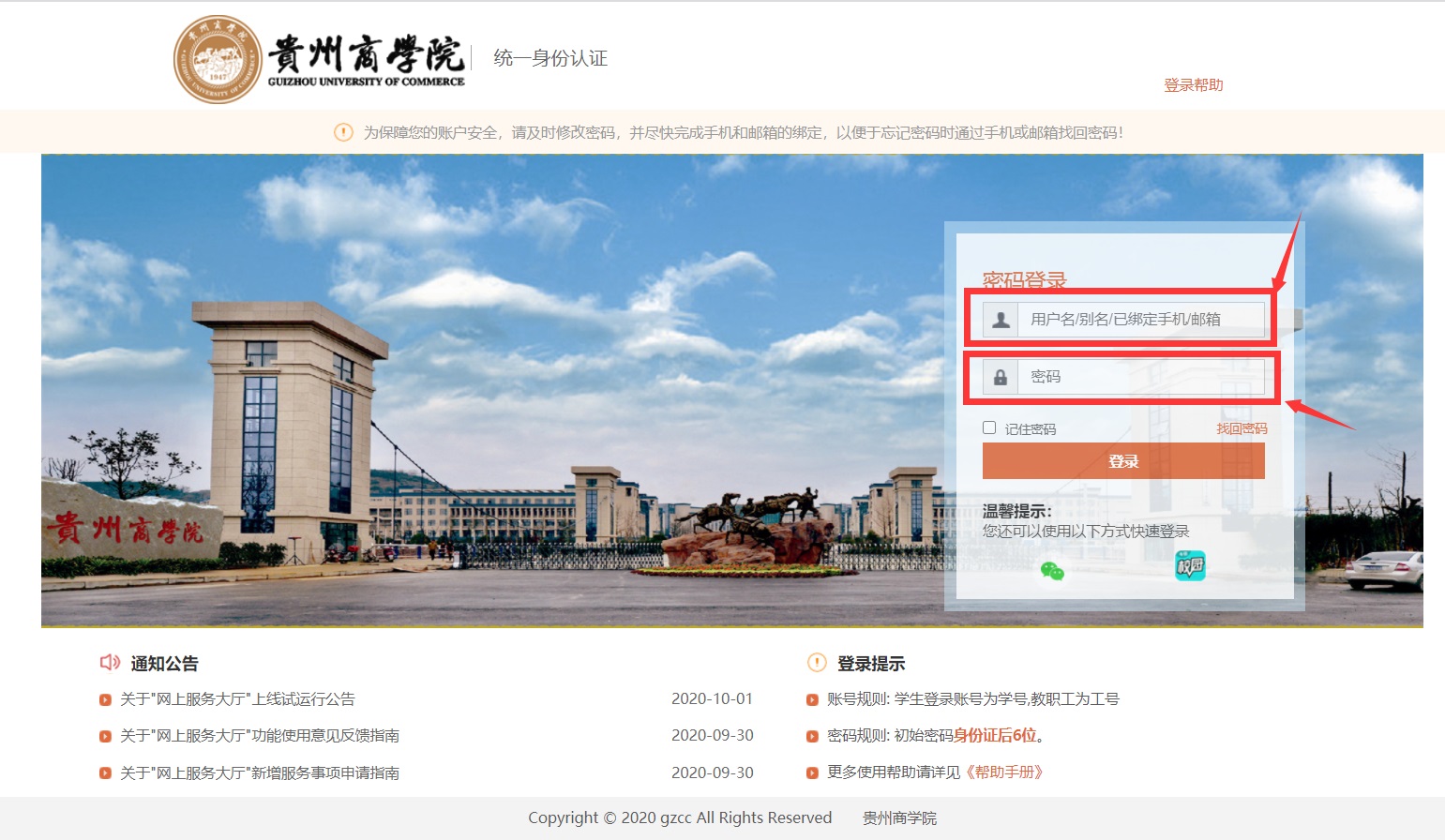Log in using the WeChat icon
This screenshot has width=1445, height=840.
point(1052,570)
